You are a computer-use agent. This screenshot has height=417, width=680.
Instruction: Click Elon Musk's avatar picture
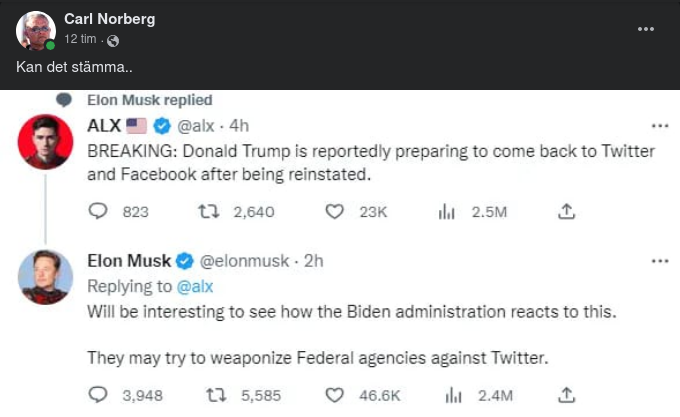[44, 277]
